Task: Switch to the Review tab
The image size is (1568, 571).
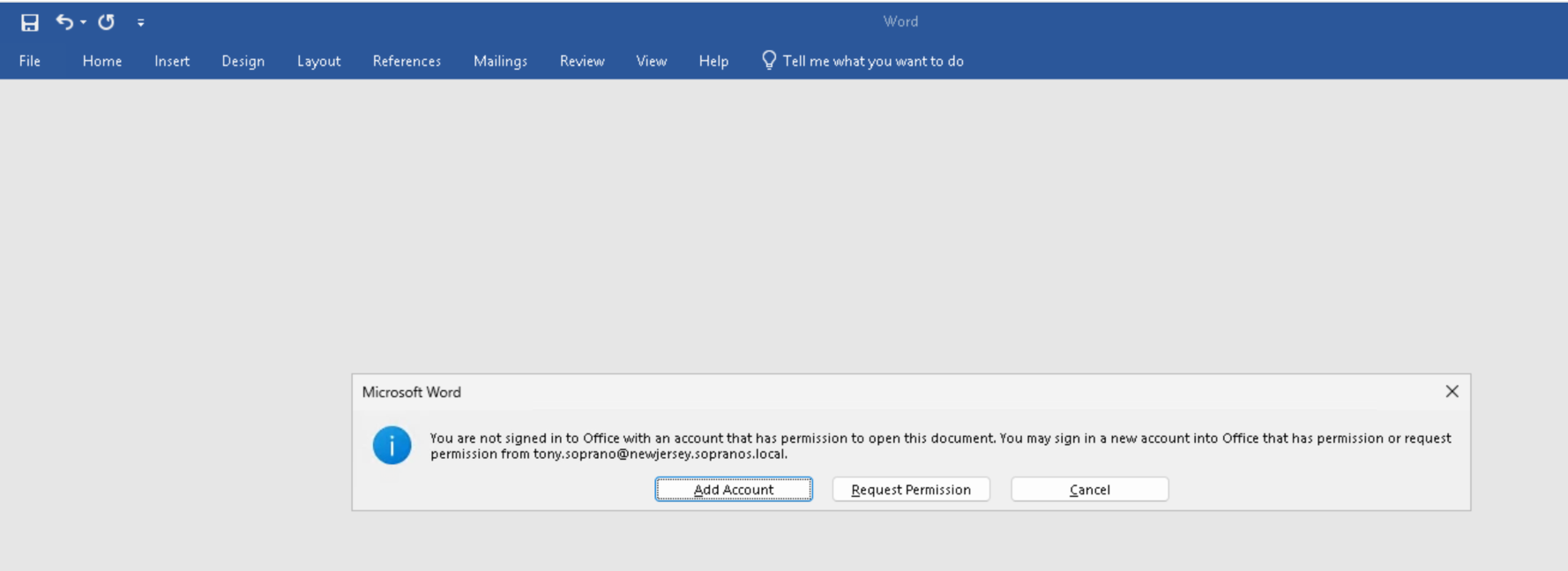Action: point(582,61)
